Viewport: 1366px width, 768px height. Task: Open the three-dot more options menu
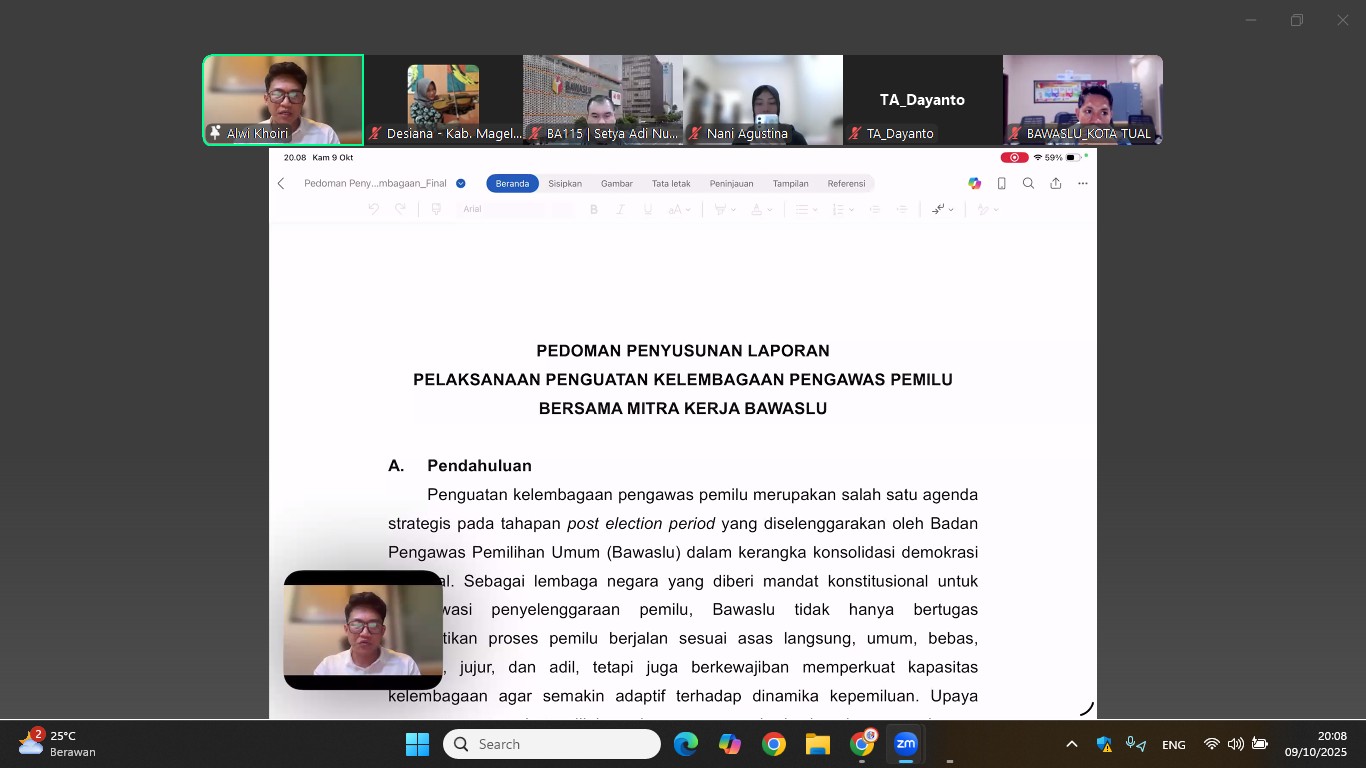(1082, 184)
